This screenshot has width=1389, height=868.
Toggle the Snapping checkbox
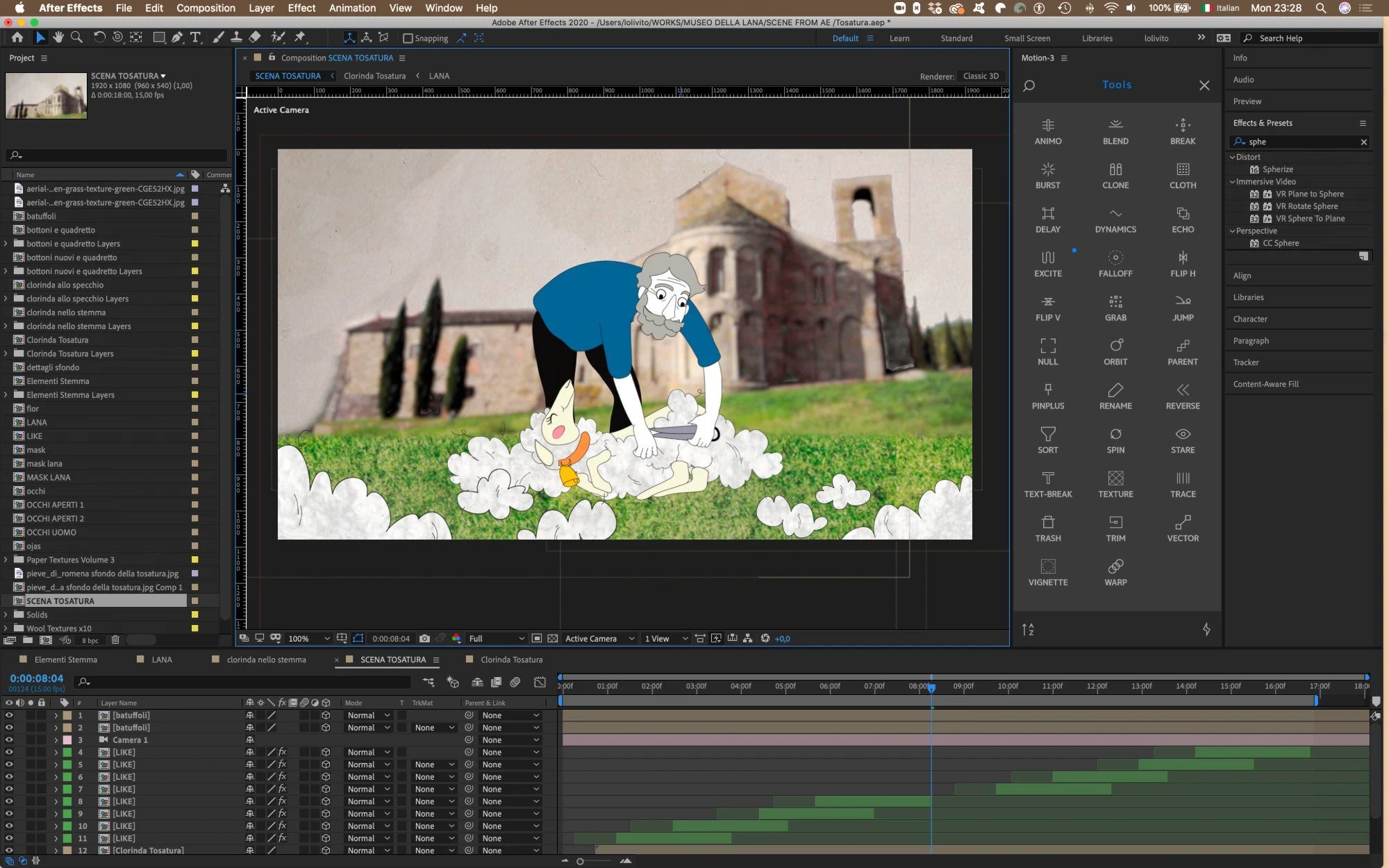(408, 38)
